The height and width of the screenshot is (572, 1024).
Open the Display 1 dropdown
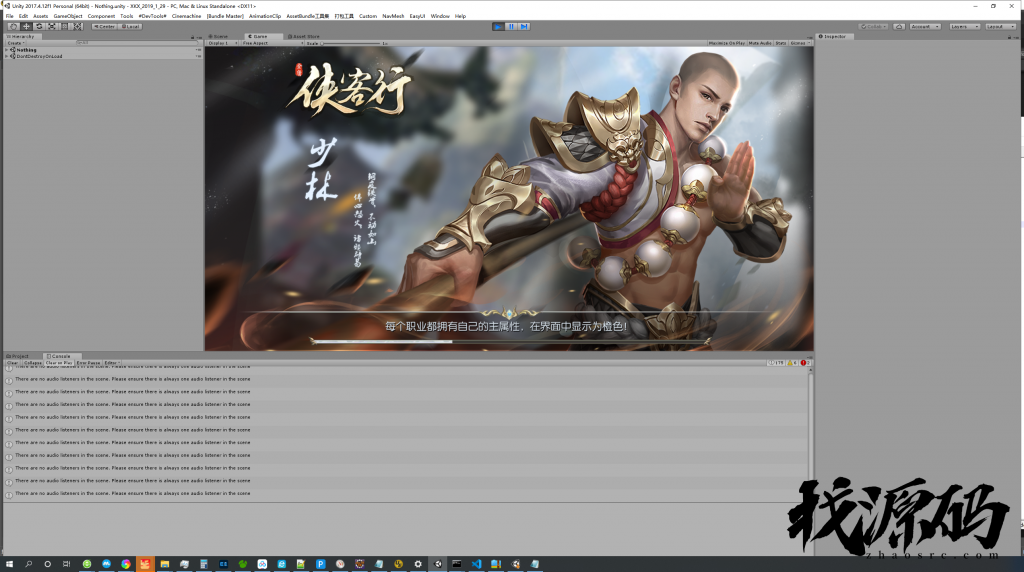click(223, 43)
